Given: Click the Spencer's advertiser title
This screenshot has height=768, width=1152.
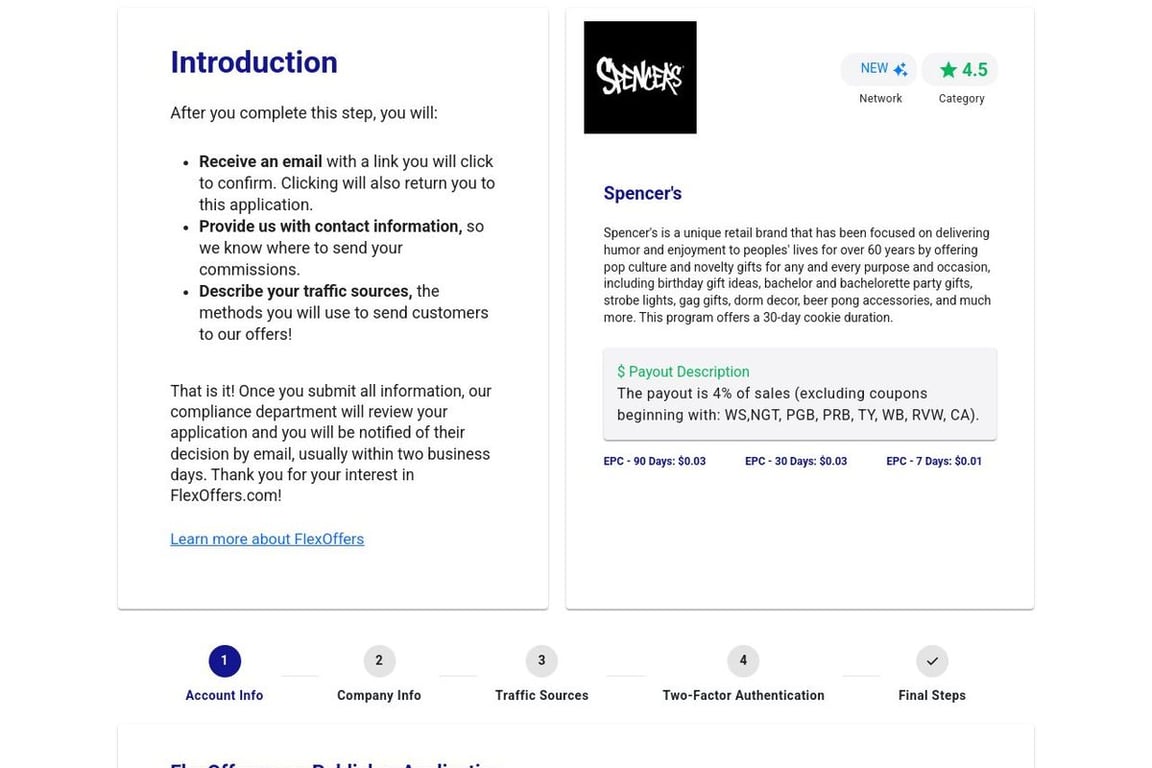Looking at the screenshot, I should coord(642,193).
